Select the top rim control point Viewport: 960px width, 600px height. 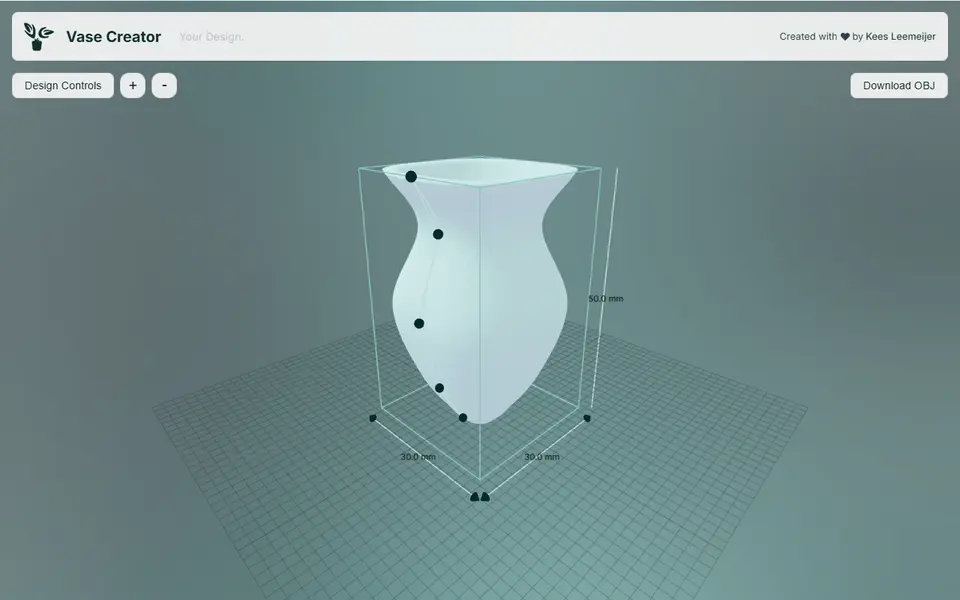(411, 176)
